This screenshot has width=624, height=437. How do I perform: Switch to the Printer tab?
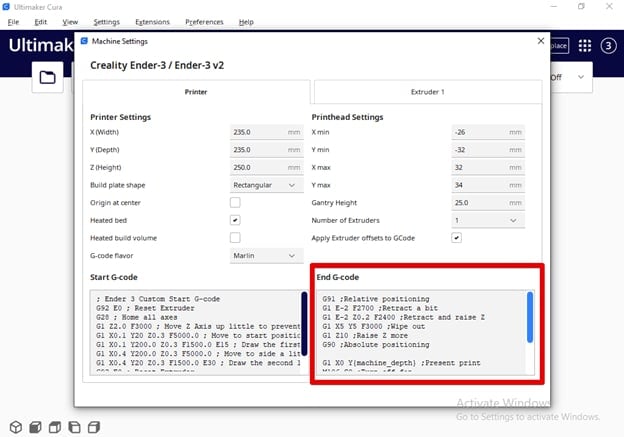pyautogui.click(x=196, y=92)
